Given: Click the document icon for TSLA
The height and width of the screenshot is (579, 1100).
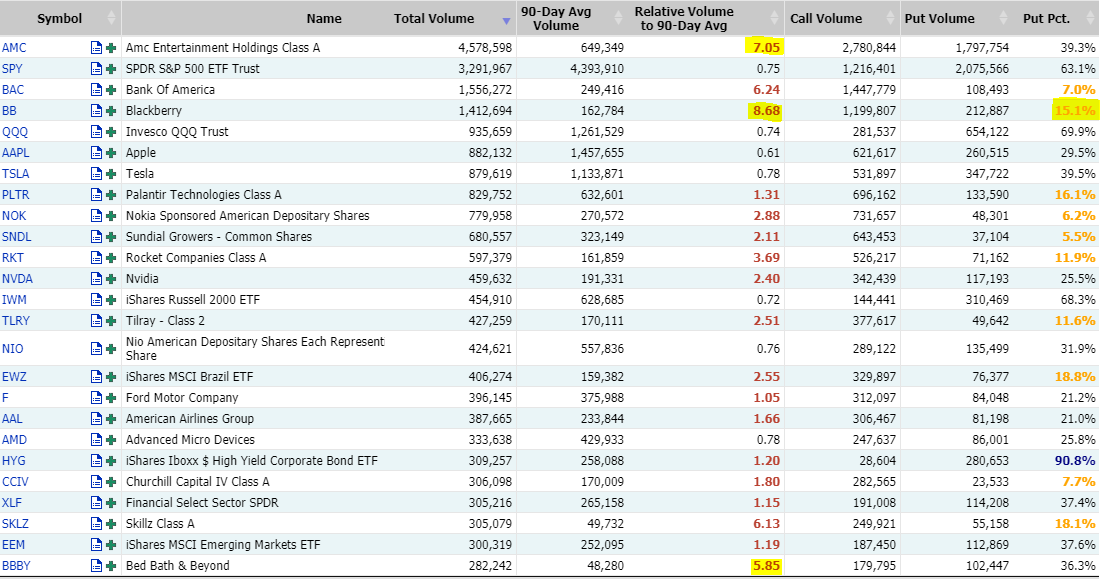Looking at the screenshot, I should (x=96, y=174).
